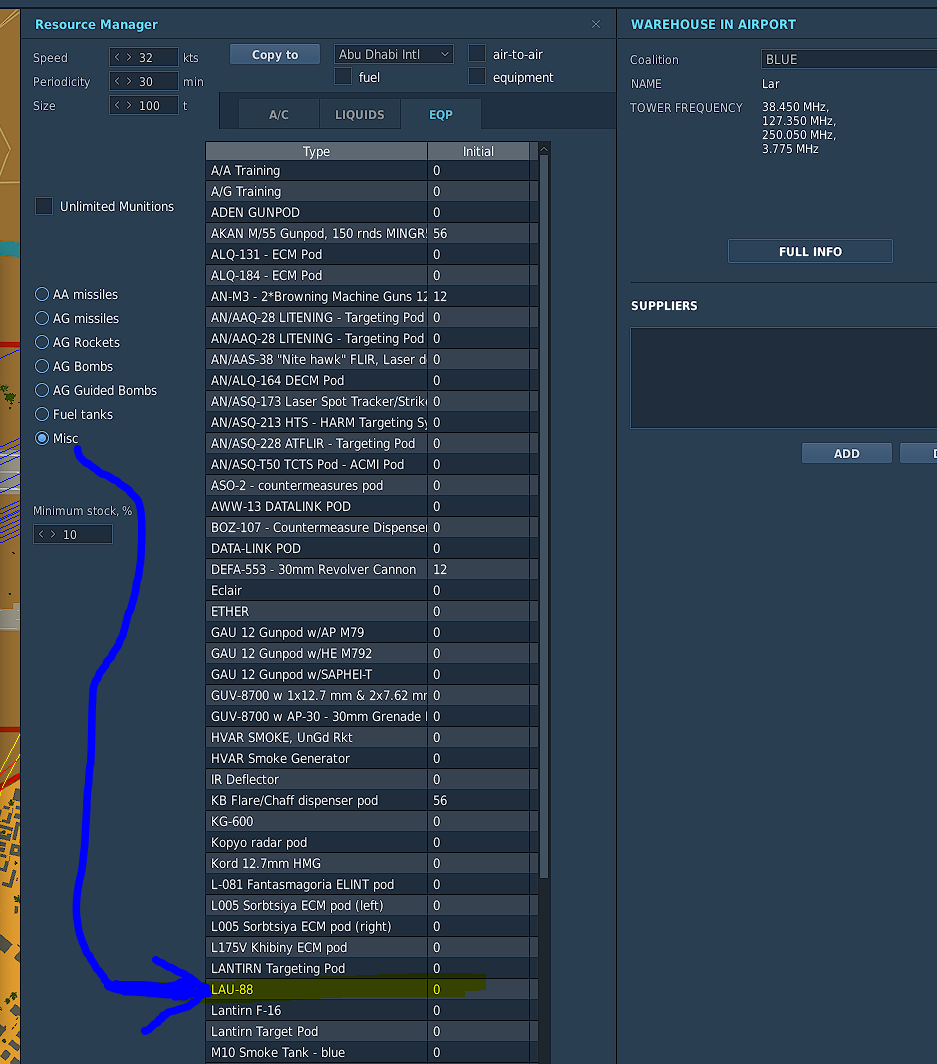Decrease Minimum stock percent arrow

[41, 534]
